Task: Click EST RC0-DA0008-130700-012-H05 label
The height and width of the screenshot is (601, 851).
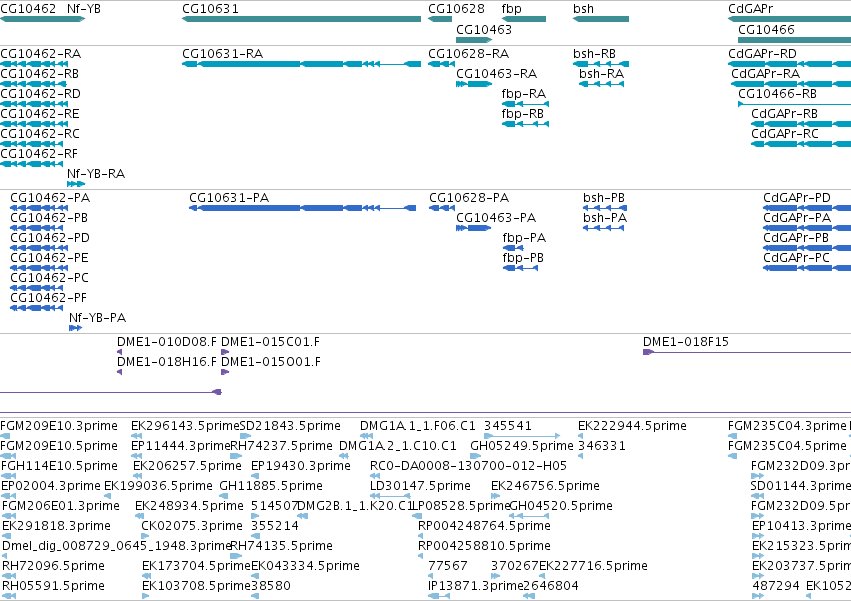Action: point(468,466)
